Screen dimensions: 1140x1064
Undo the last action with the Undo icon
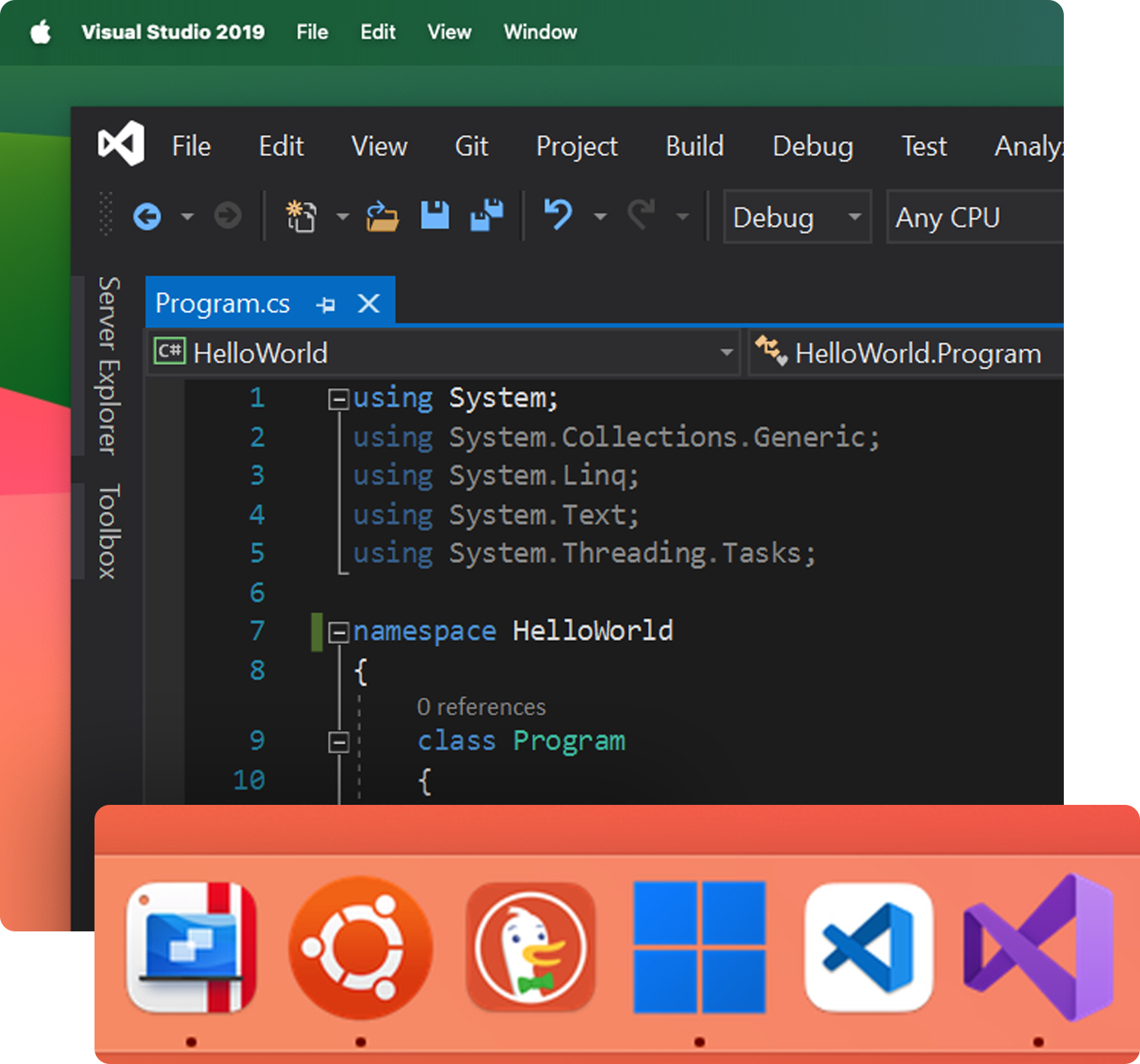point(557,216)
